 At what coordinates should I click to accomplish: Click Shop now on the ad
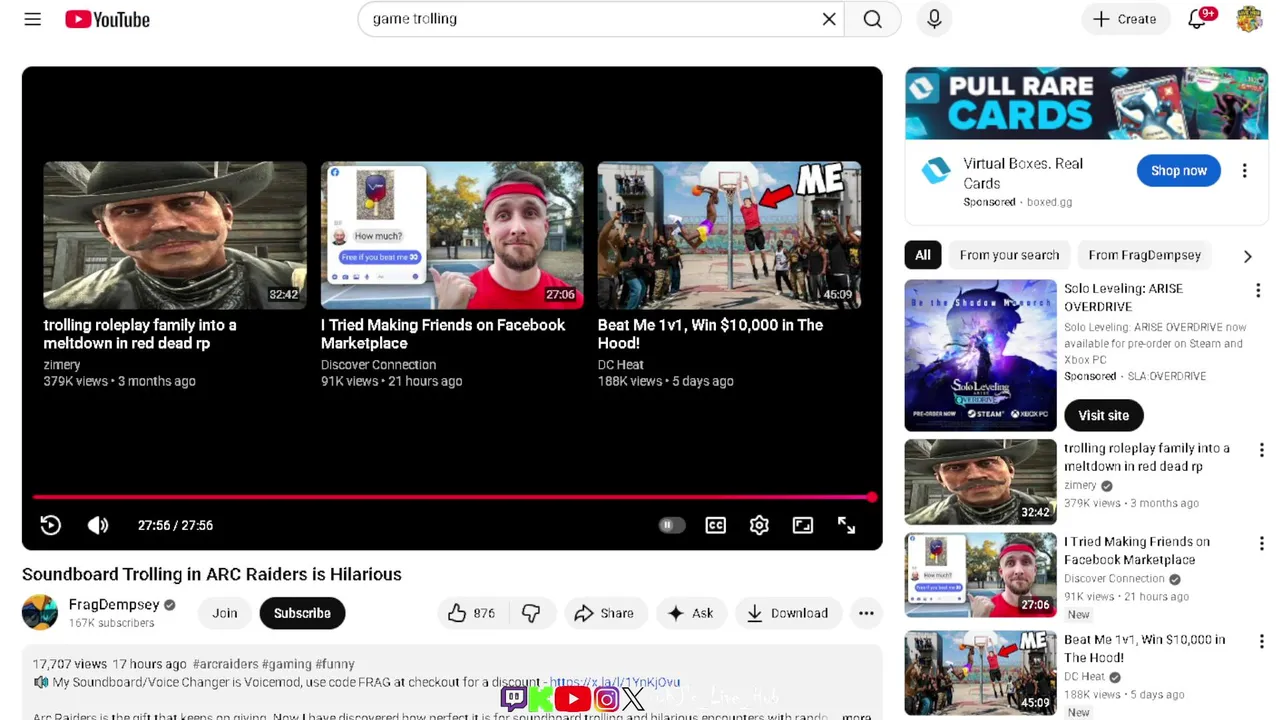pyautogui.click(x=1179, y=171)
